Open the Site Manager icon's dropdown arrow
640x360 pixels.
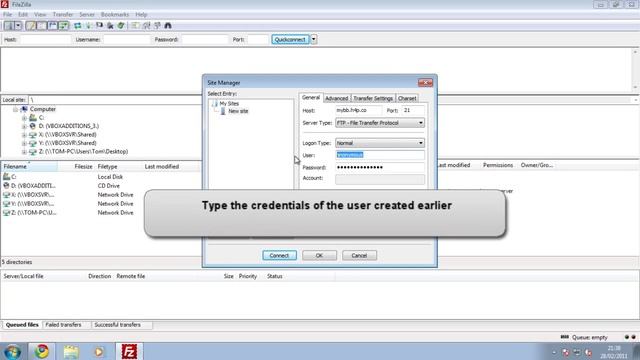click(18, 26)
